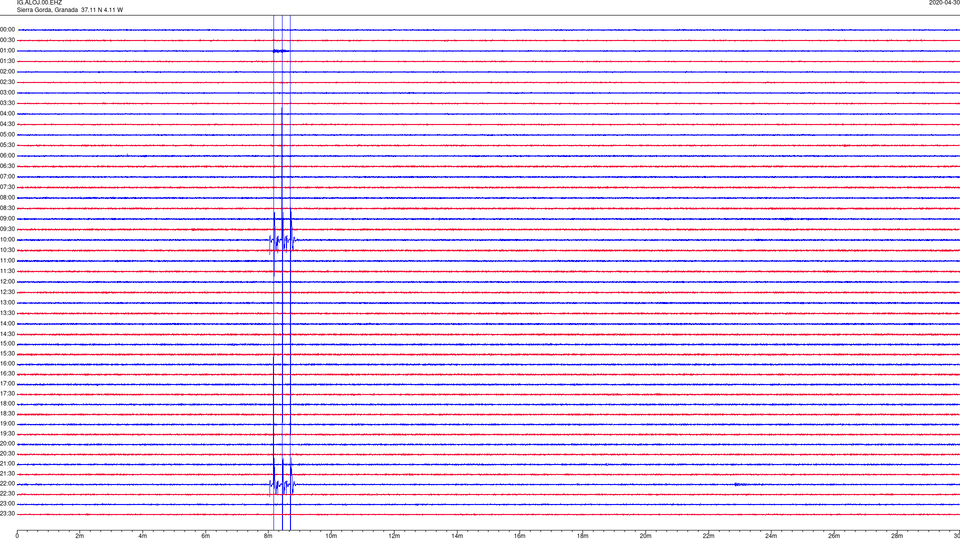The width and height of the screenshot is (960, 540).
Task: Click the 07:30 row time label
Action: coord(7,187)
